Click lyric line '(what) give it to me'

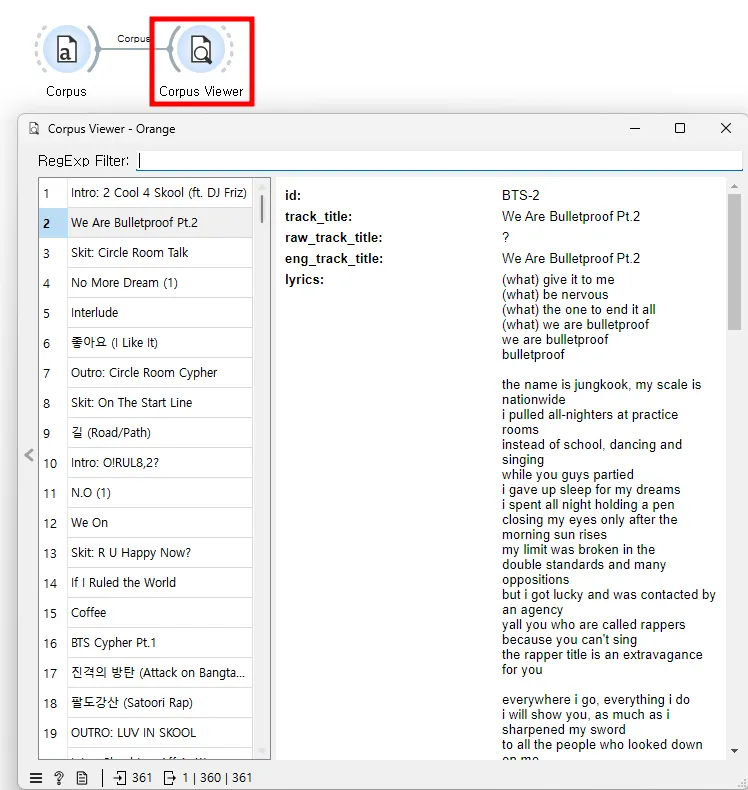click(558, 279)
